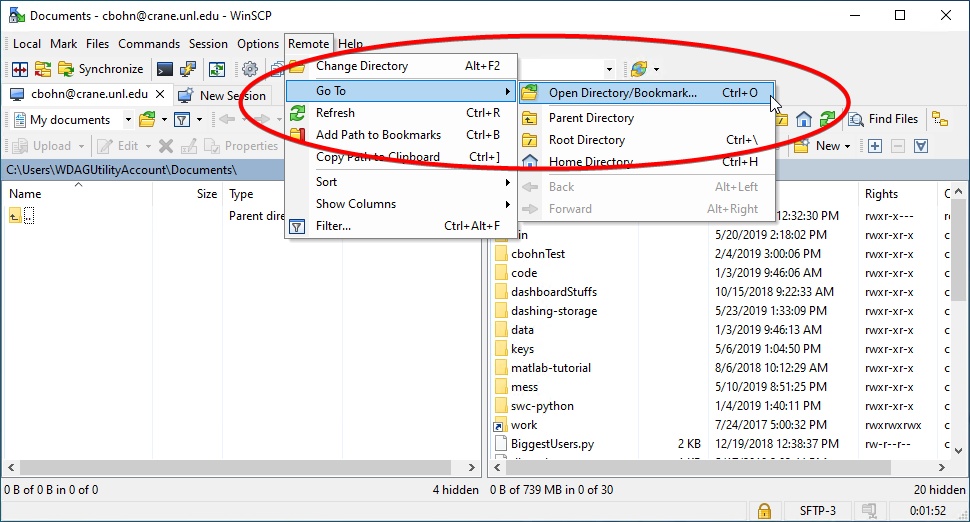
Task: Select the cbohnTest folder
Action: [x=538, y=254]
